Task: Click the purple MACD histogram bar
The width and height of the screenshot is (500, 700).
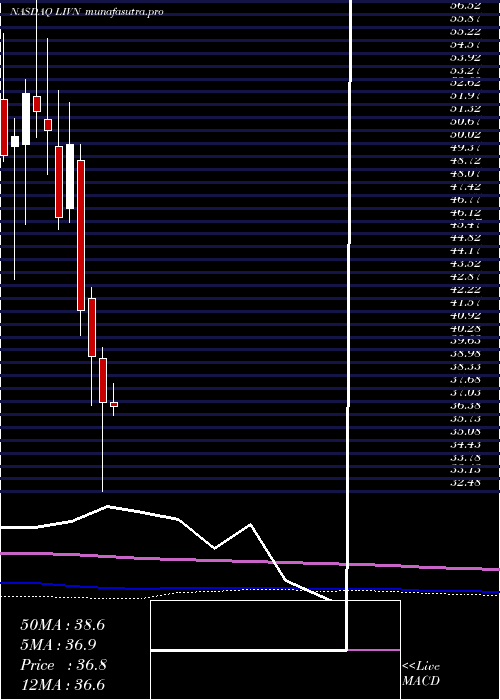Action: click(x=373, y=650)
